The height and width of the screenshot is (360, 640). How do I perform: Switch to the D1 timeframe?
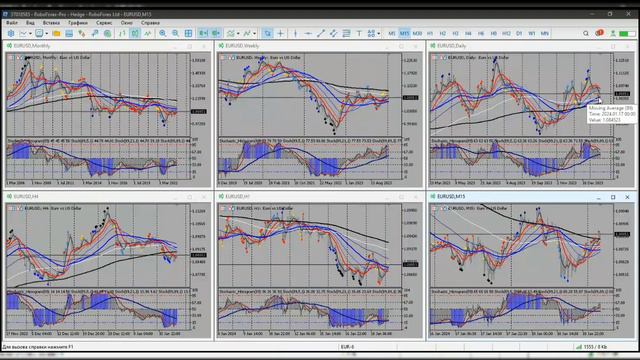click(519, 33)
